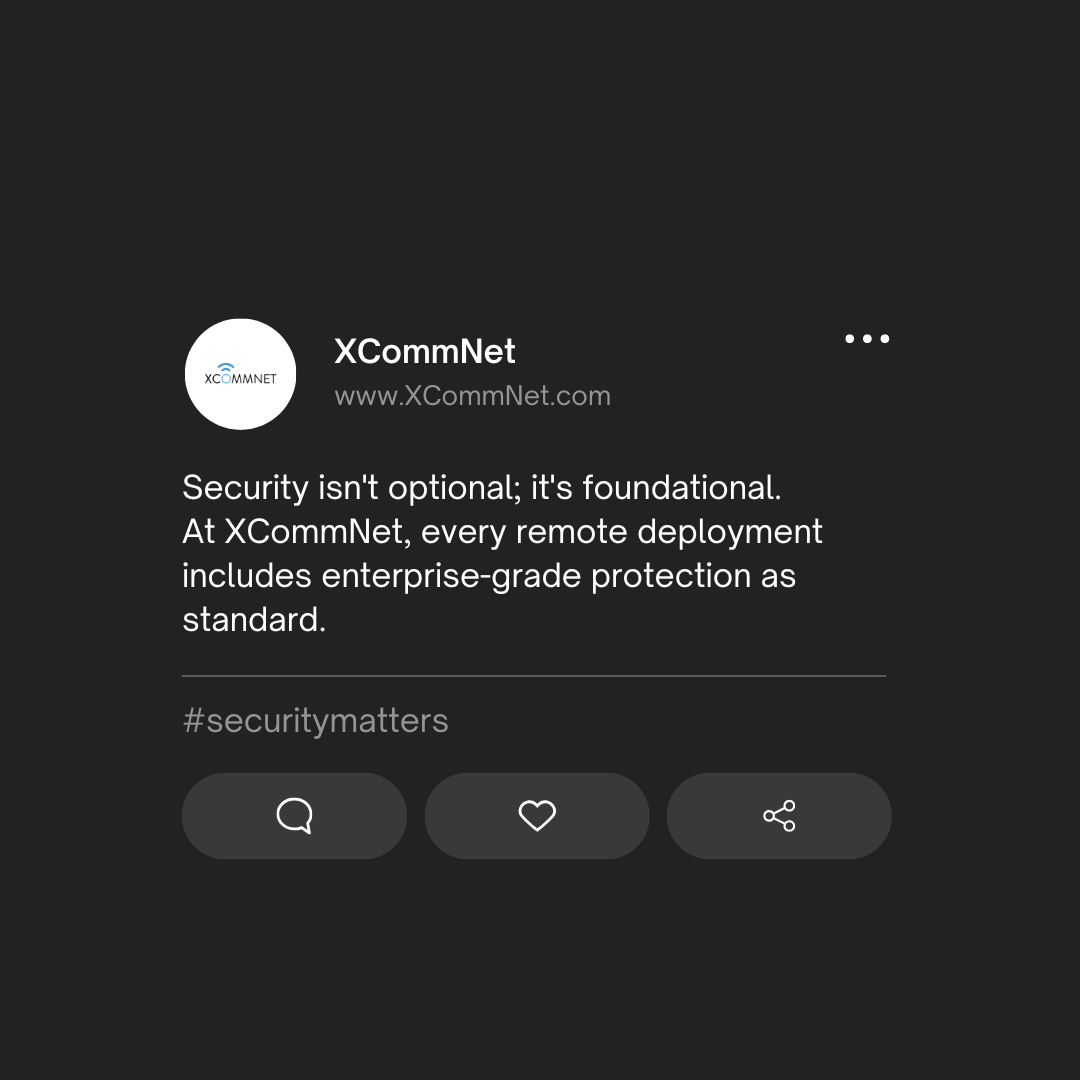1080x1080 pixels.
Task: Click the word "standard." in the post
Action: 254,620
